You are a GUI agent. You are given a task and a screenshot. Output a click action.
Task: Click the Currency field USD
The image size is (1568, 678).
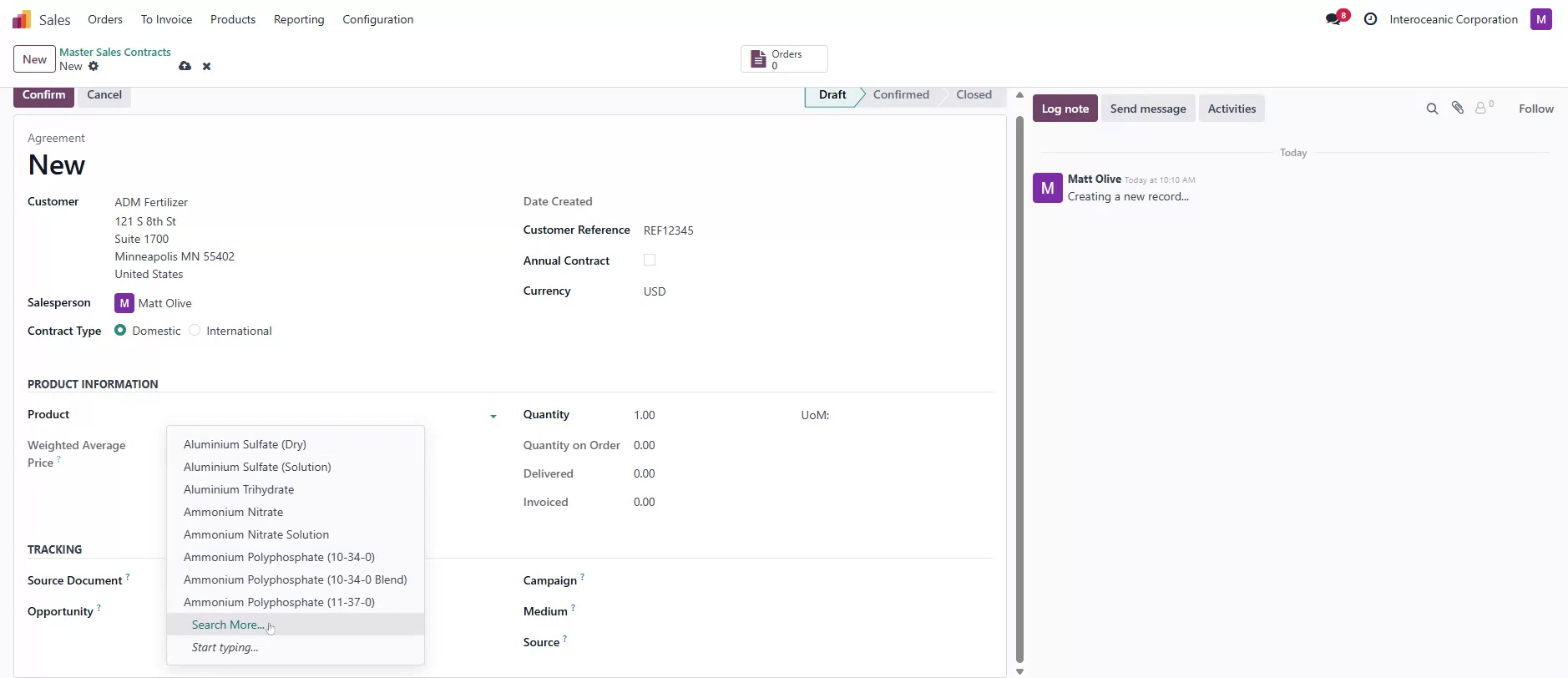click(655, 291)
